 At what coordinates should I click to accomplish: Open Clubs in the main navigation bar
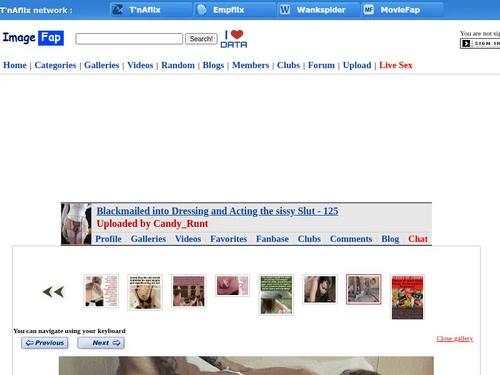tap(289, 65)
